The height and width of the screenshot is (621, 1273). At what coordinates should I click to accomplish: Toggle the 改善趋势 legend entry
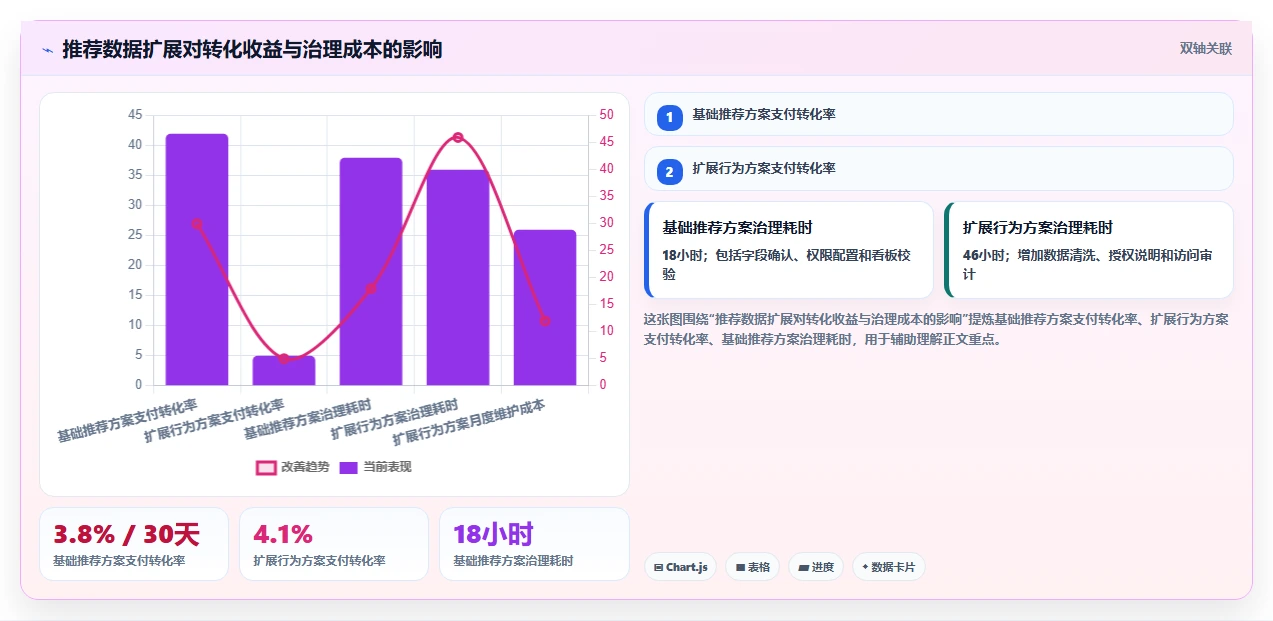click(292, 467)
